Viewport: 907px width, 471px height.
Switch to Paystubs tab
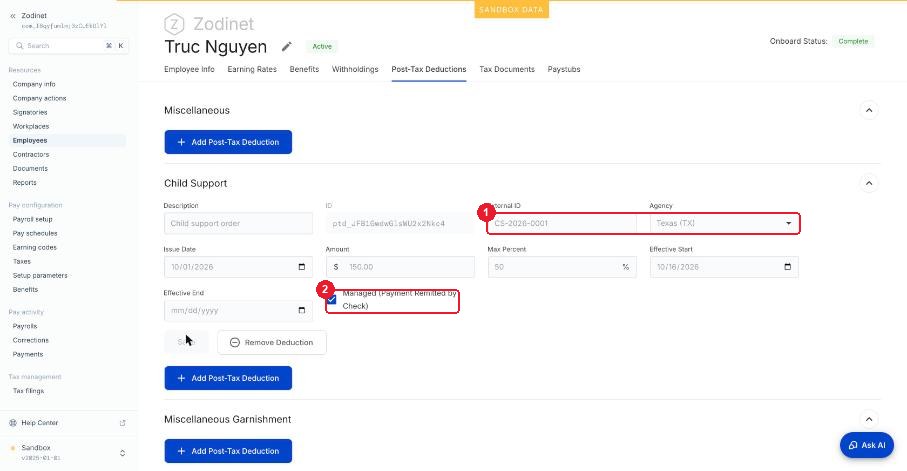tap(564, 69)
